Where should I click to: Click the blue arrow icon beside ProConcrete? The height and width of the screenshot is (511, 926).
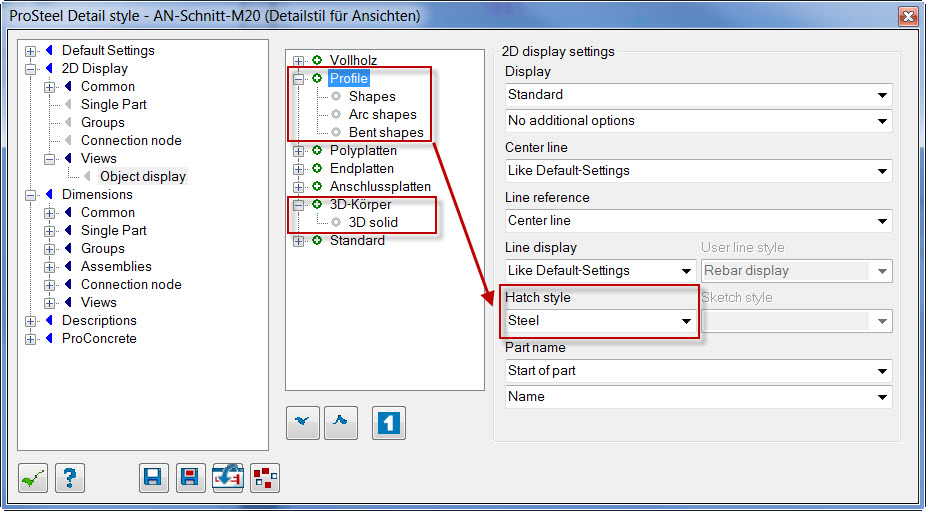(50, 339)
